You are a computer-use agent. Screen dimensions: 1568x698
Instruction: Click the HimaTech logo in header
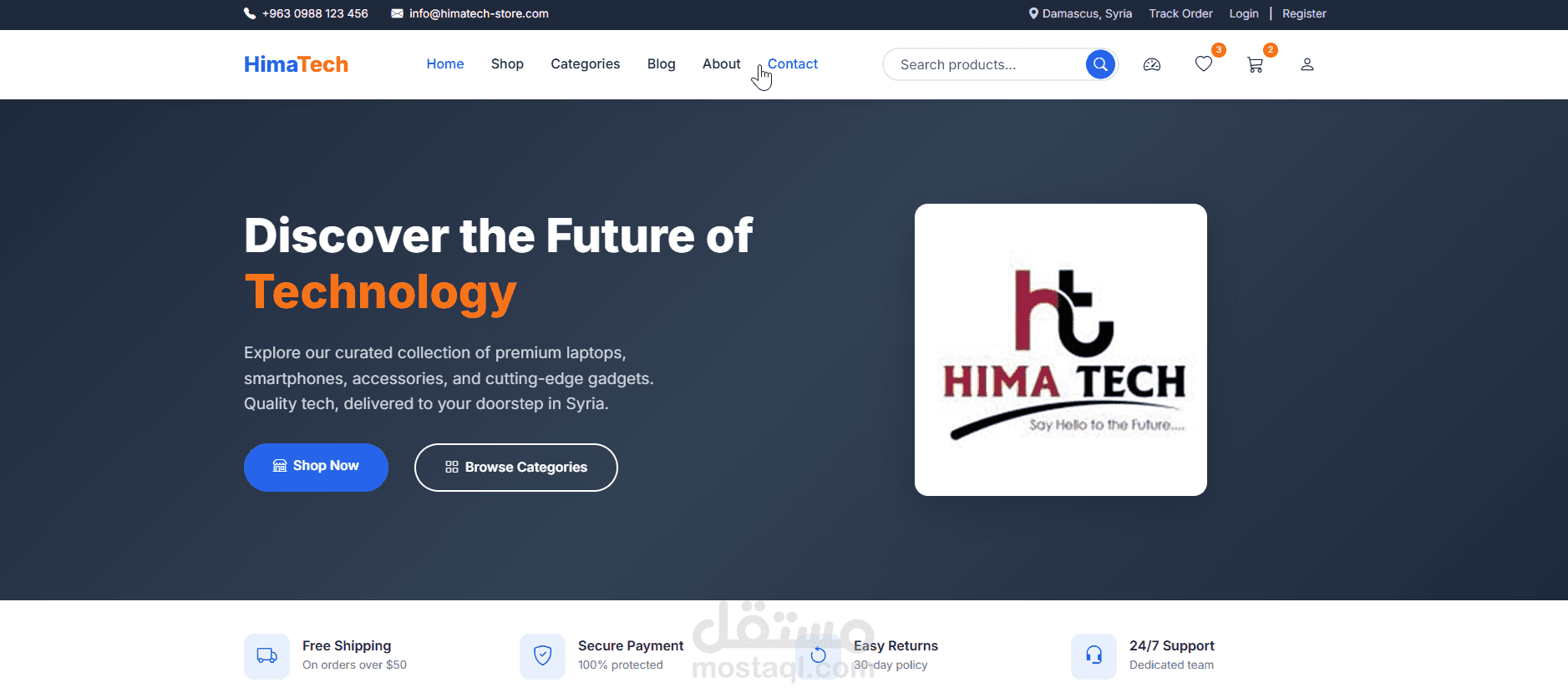pyautogui.click(x=296, y=64)
